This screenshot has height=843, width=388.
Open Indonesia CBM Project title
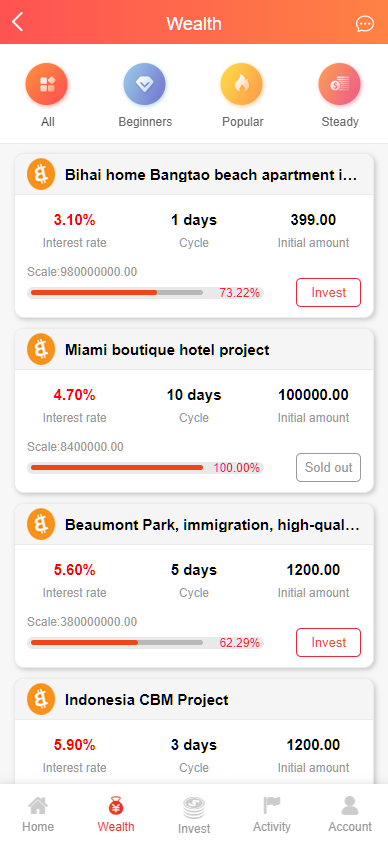tap(147, 700)
